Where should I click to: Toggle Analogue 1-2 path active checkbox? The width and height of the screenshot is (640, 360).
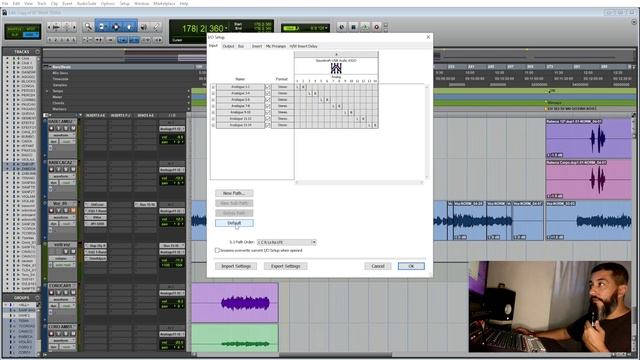268,87
